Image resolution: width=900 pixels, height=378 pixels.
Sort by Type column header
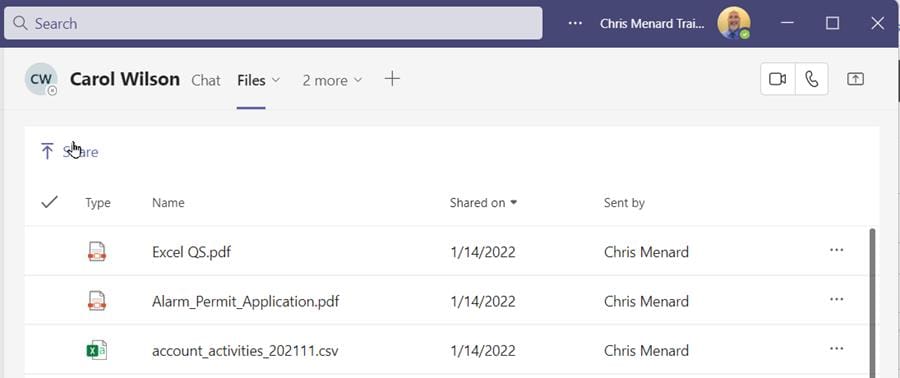click(x=98, y=202)
